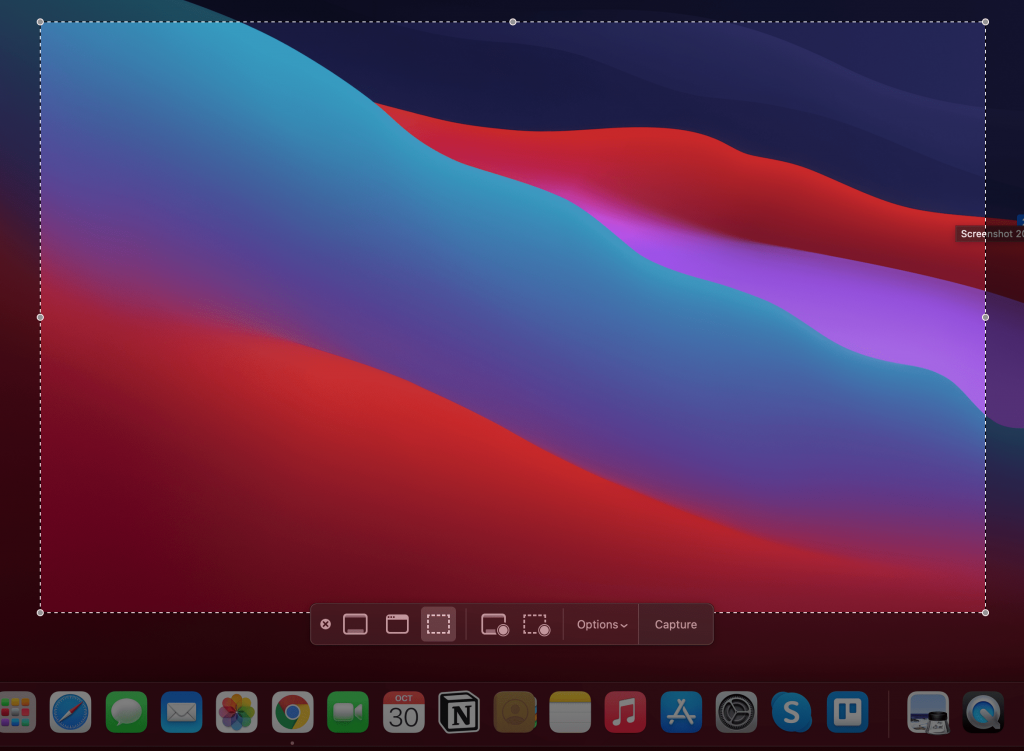Open the Mail app in the Dock

click(182, 712)
